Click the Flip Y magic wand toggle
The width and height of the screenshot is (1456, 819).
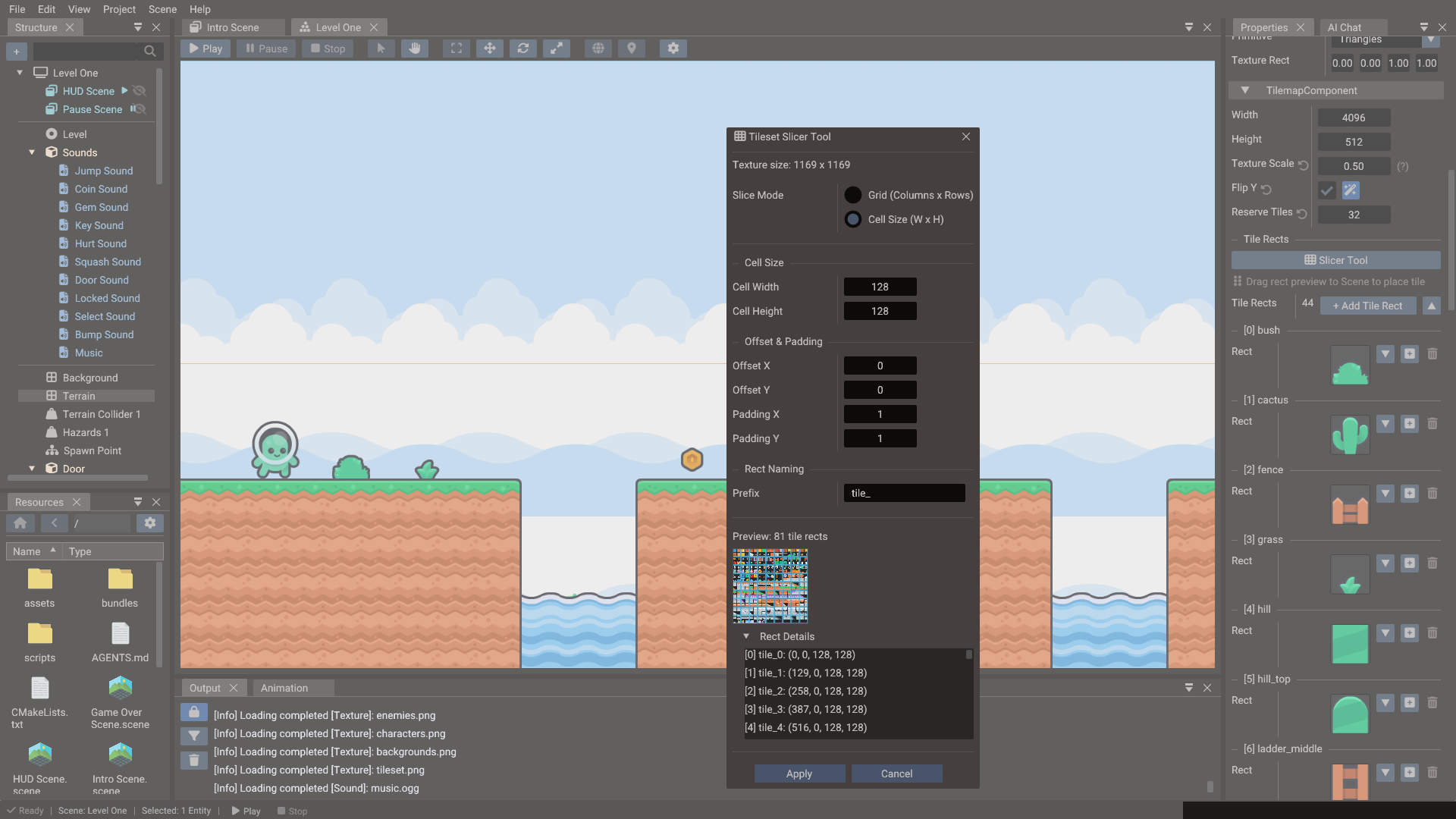[x=1351, y=190]
